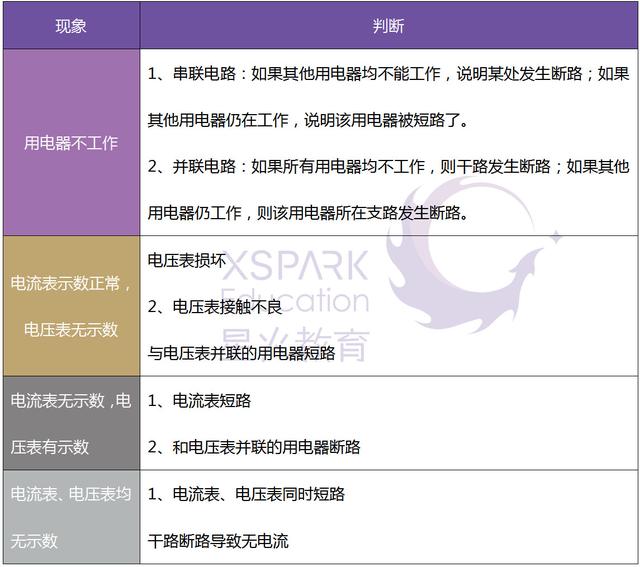Select the text '电流表无示数，电'
This screenshot has height=567, width=640.
pos(71,400)
